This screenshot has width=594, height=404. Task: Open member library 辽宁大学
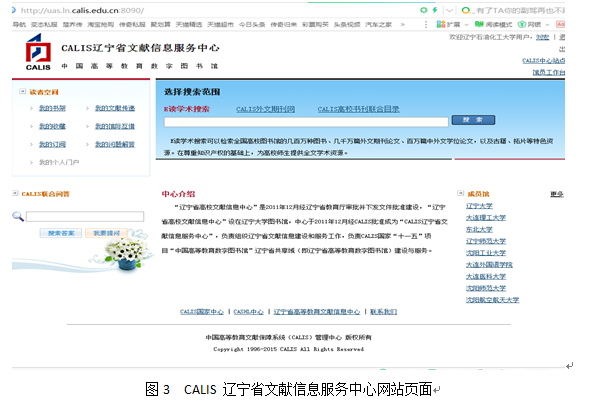[x=479, y=206]
